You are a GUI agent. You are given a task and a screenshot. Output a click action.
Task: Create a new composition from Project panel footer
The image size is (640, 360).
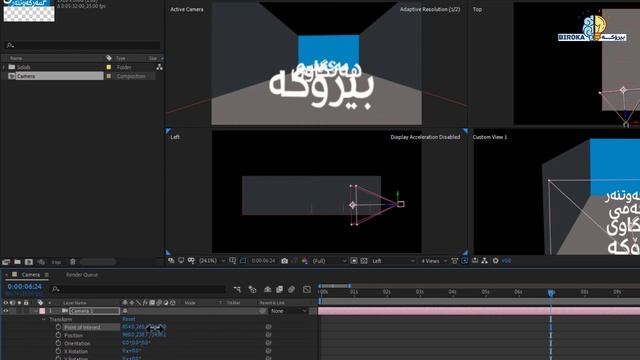29,262
